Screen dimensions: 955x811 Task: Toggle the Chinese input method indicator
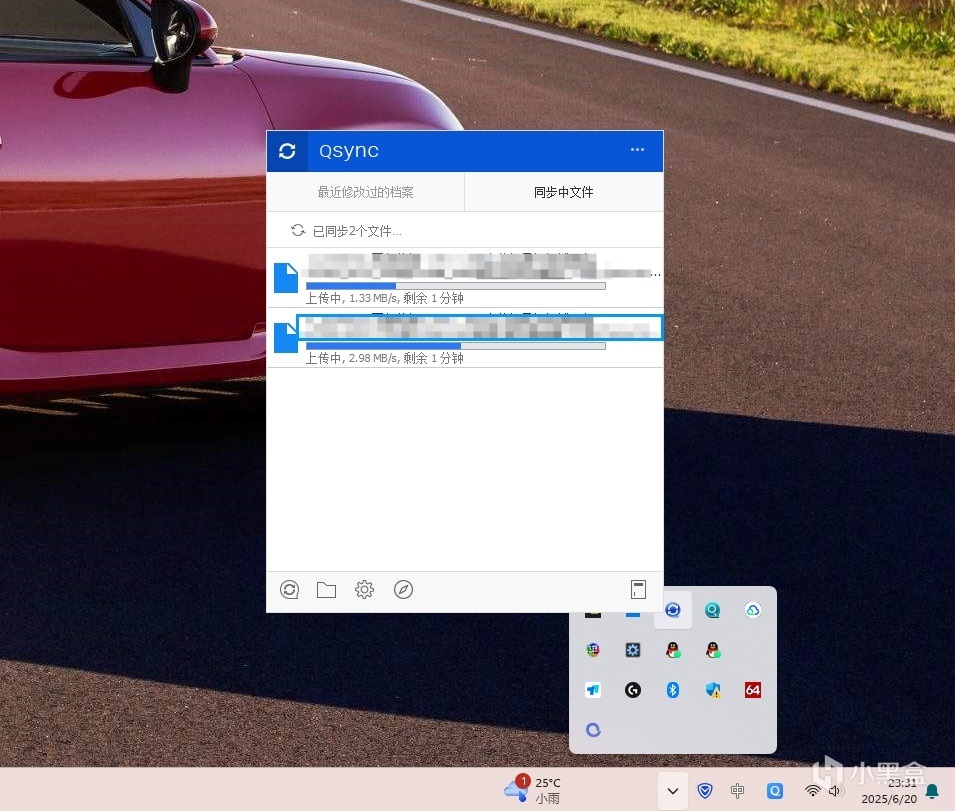[x=737, y=791]
